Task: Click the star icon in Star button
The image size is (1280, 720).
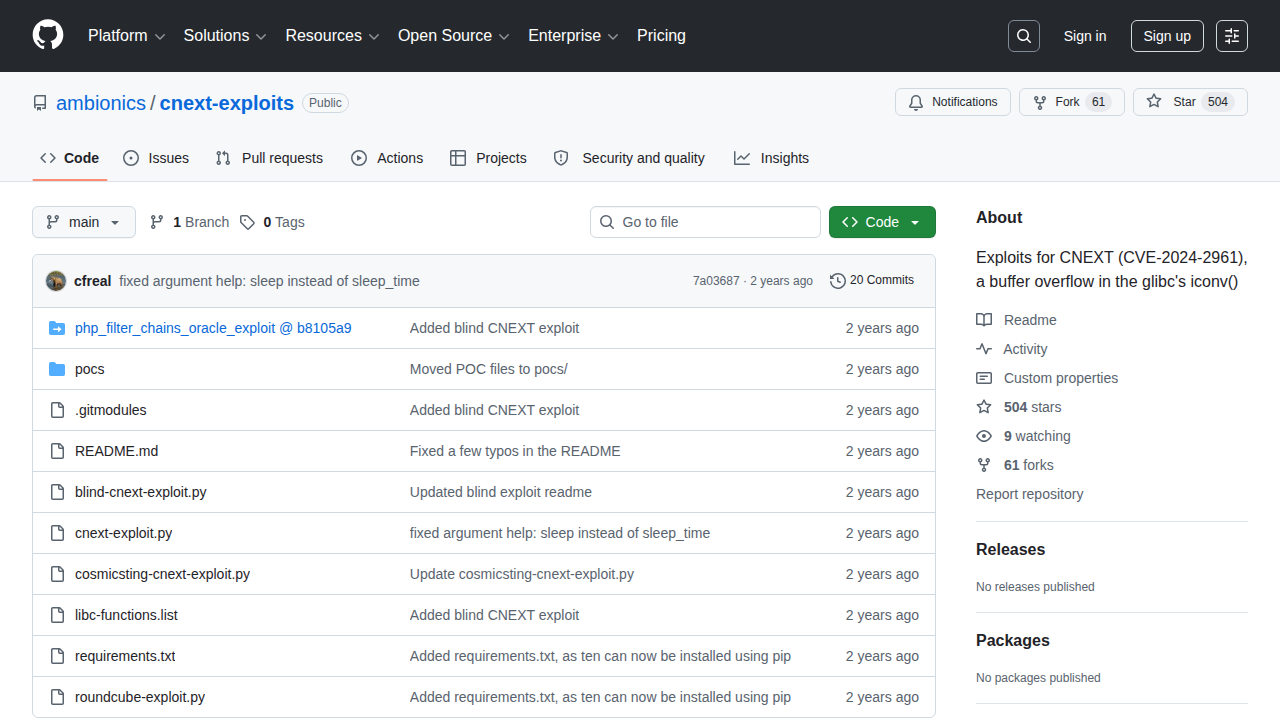Action: [1154, 102]
